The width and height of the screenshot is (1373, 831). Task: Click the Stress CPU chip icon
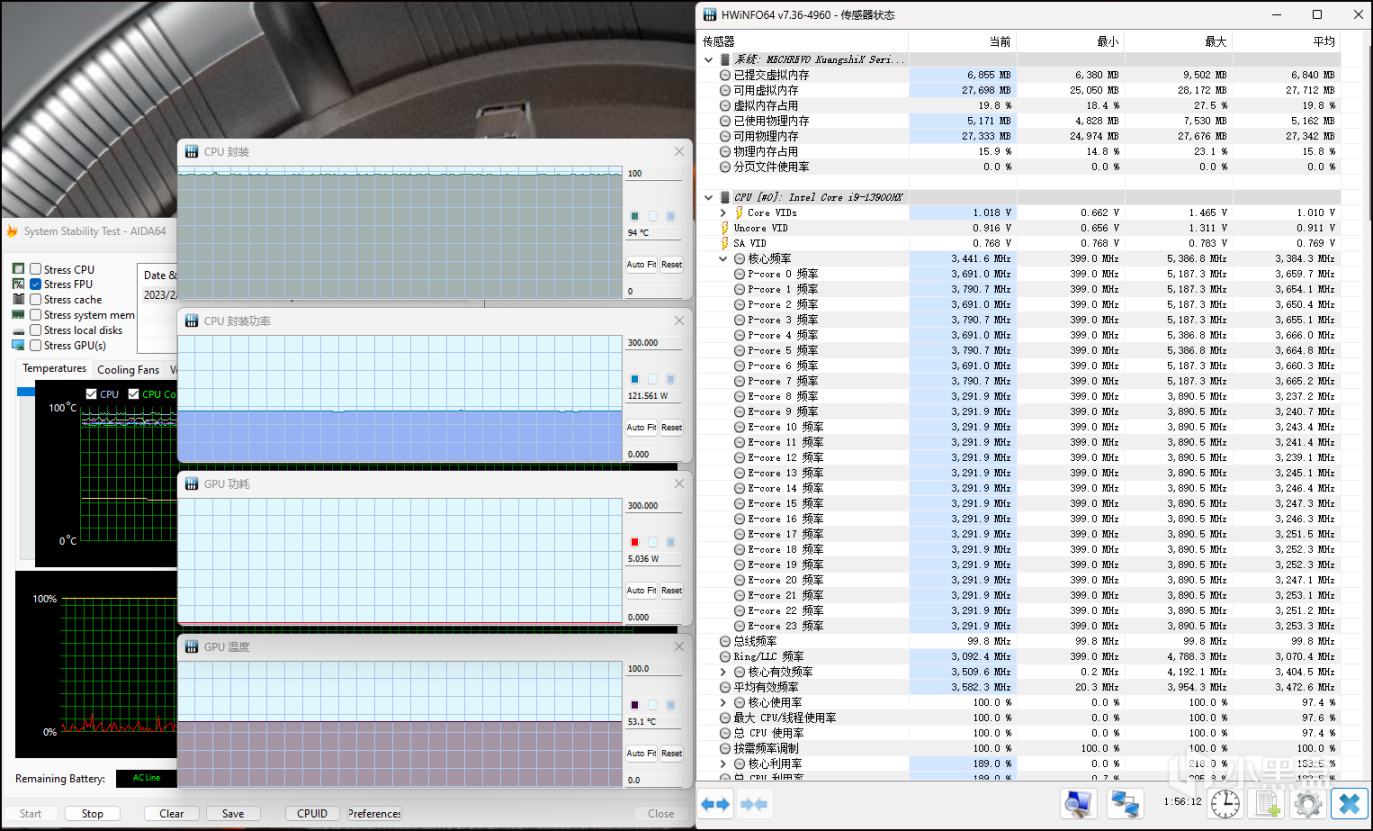18,269
